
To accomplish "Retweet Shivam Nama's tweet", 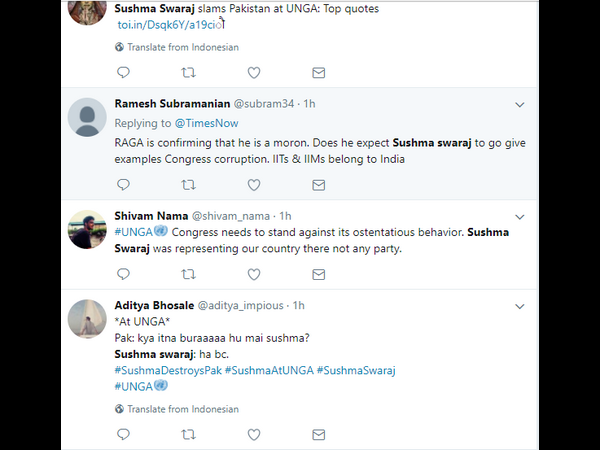I will (188, 273).
